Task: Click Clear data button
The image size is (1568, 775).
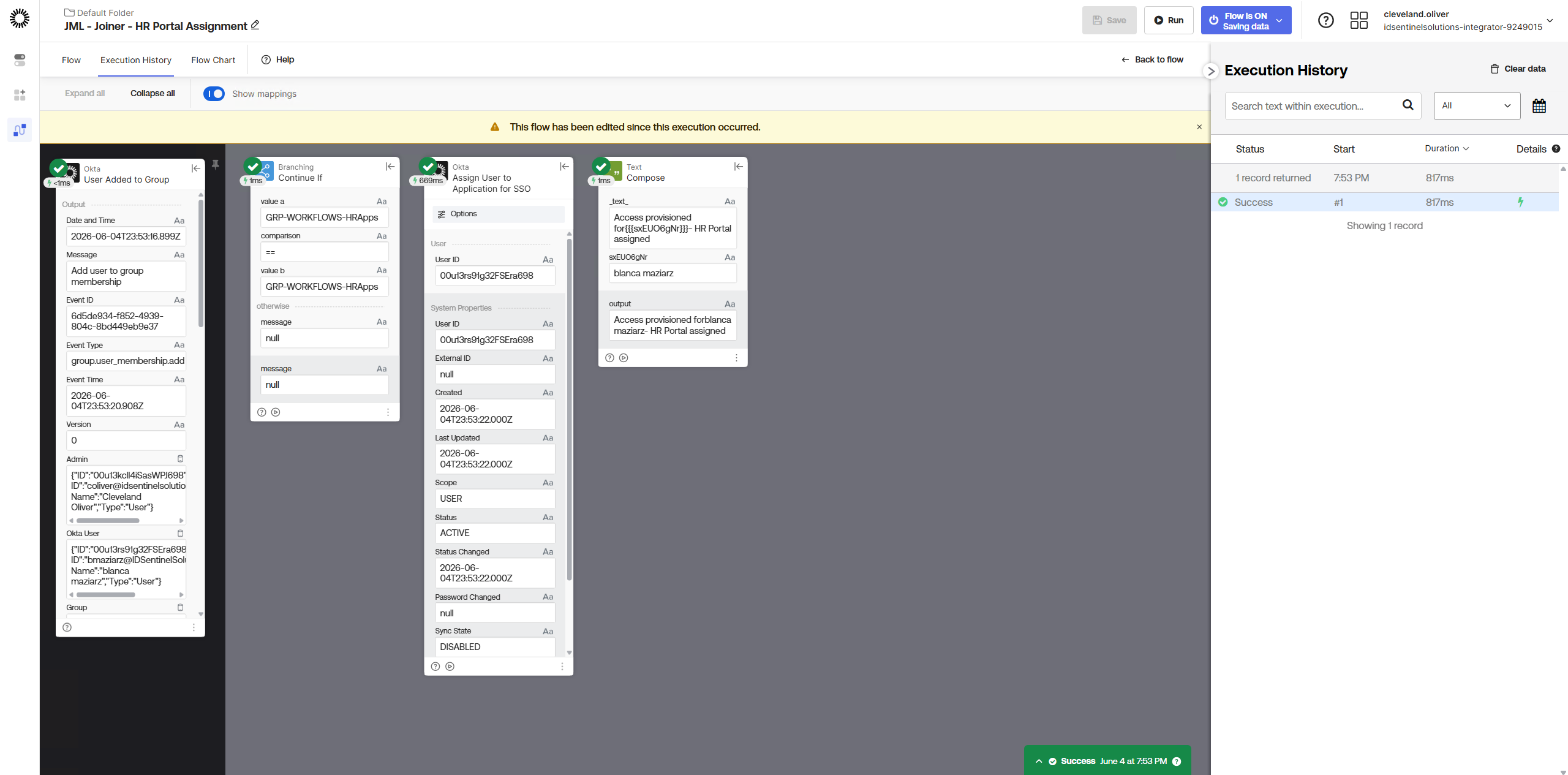Action: tap(1518, 69)
